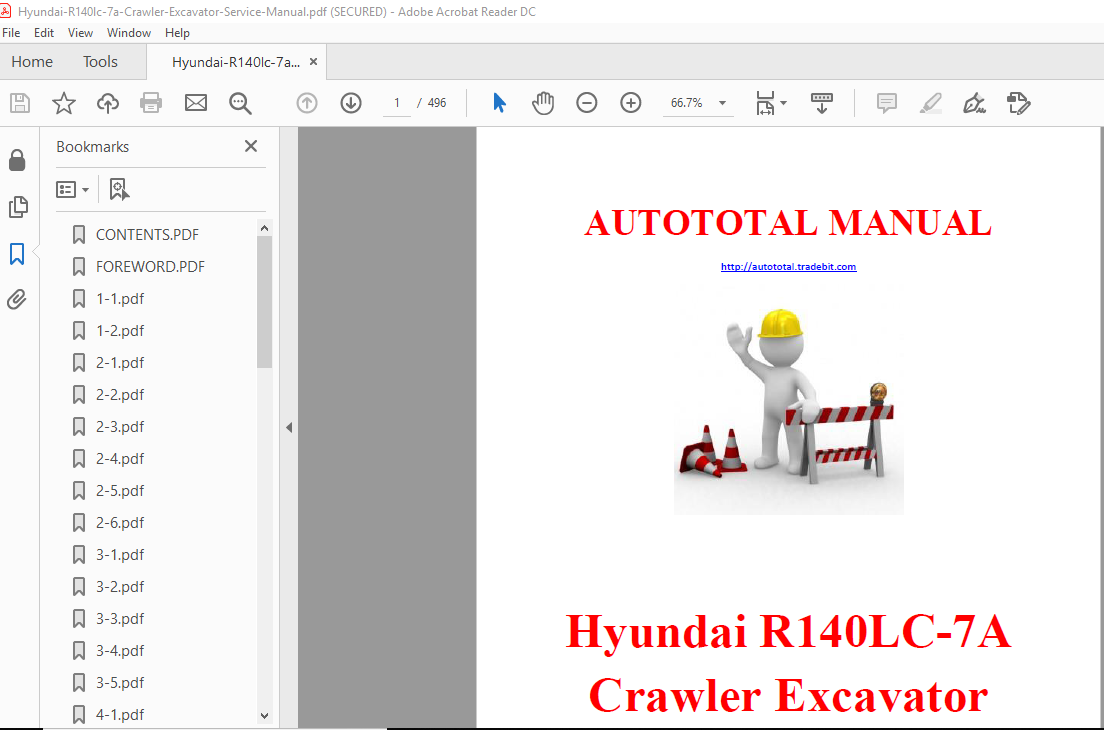Viewport: 1104px width, 730px height.
Task: Open the security lock panel icon
Action: point(17,161)
